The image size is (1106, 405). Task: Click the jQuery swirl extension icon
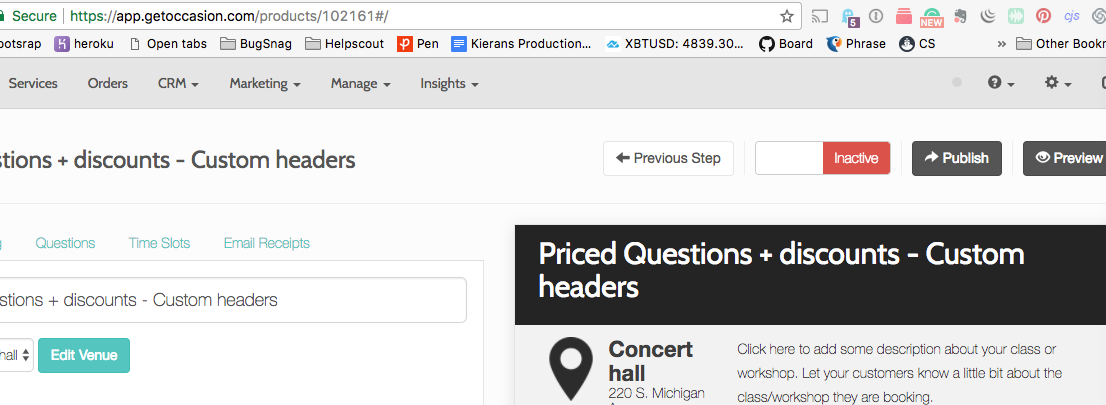[x=988, y=16]
